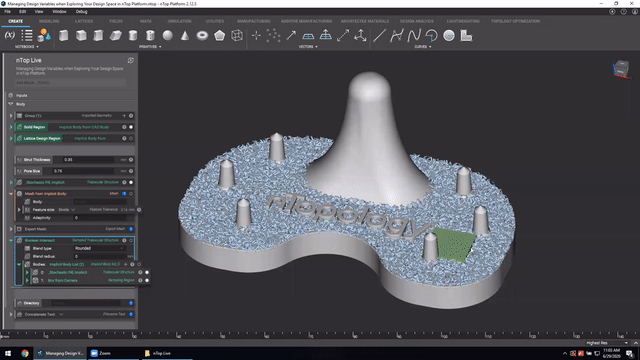
Task: Toggle visibility of Mesh from Implicit Body
Action: pyautogui.click(x=131, y=193)
